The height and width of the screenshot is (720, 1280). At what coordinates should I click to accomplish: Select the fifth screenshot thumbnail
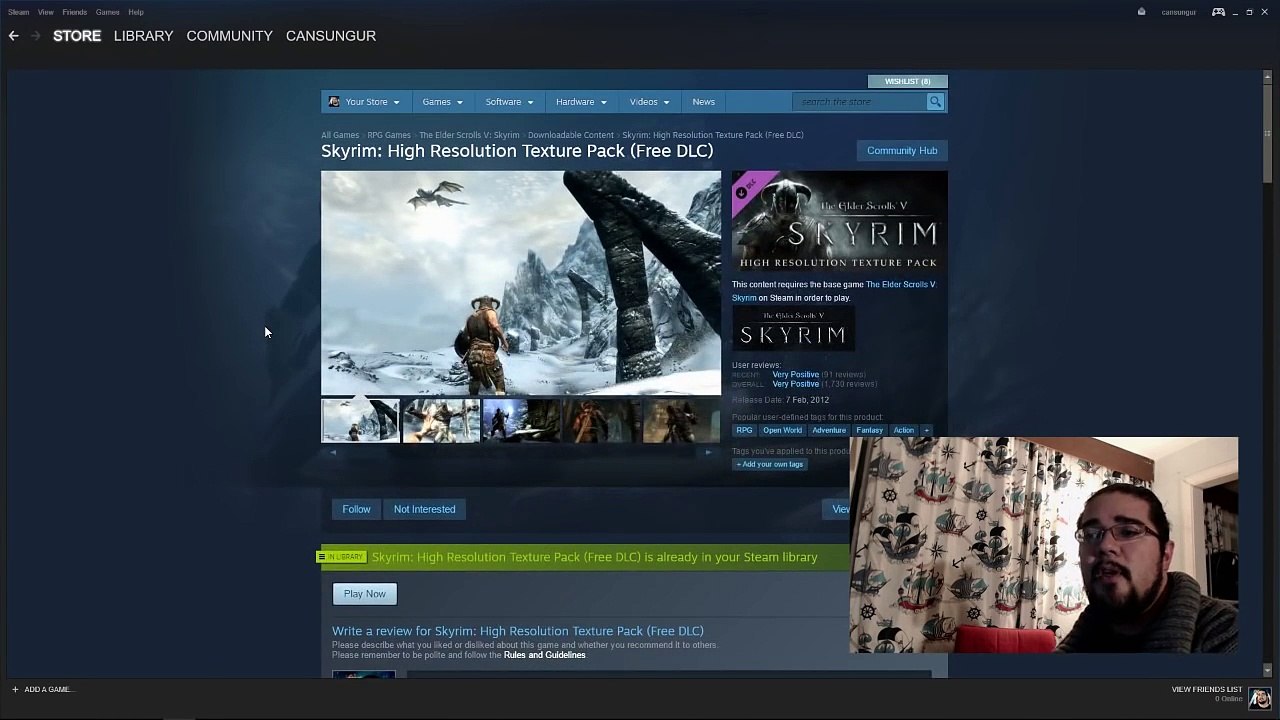(681, 421)
